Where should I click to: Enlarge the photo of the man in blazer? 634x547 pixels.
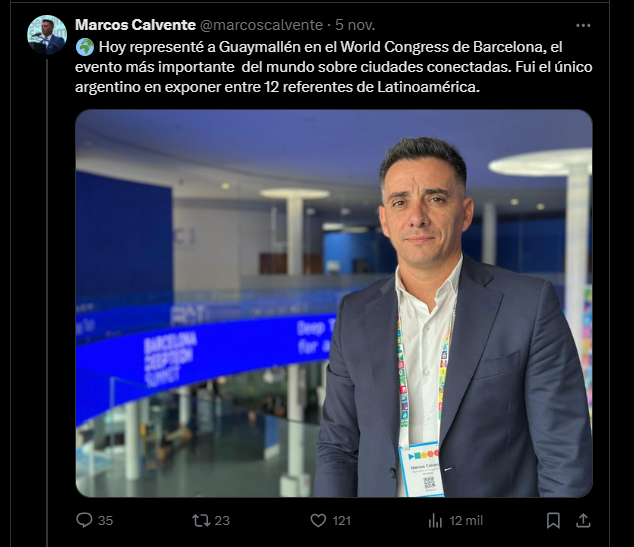coord(334,303)
